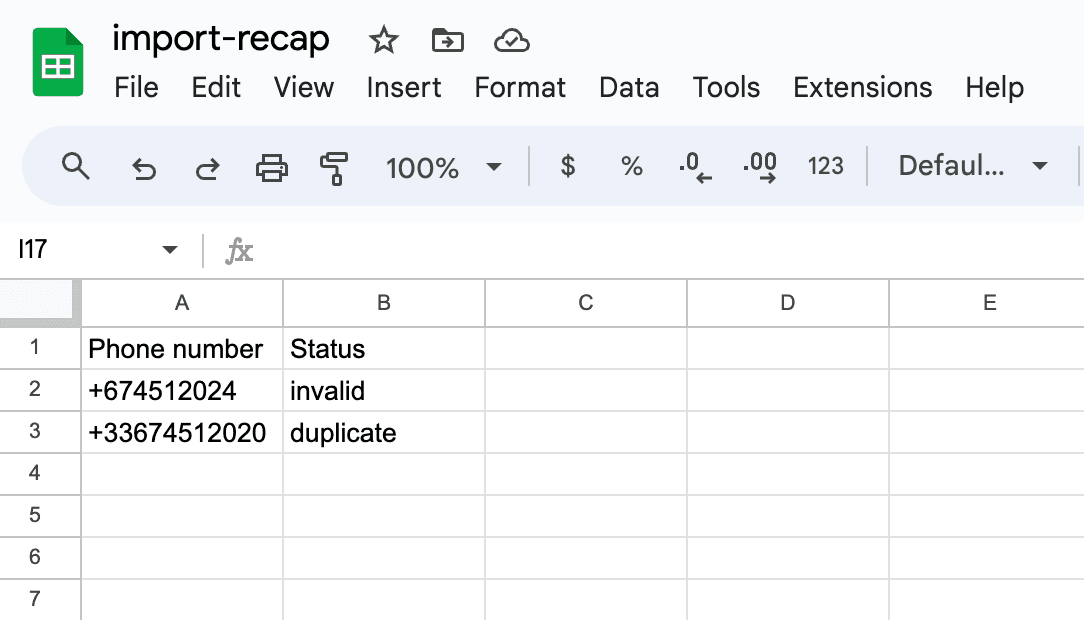Image resolution: width=1084 pixels, height=620 pixels.
Task: Expand the Default font dropdown
Action: tap(972, 166)
